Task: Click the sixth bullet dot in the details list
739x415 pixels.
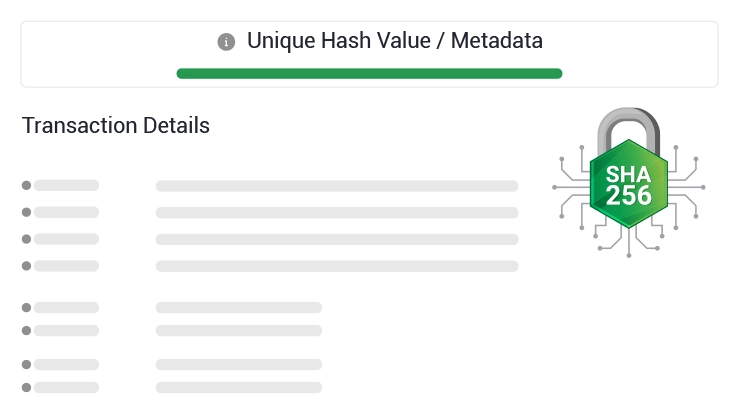Action: [x=27, y=330]
